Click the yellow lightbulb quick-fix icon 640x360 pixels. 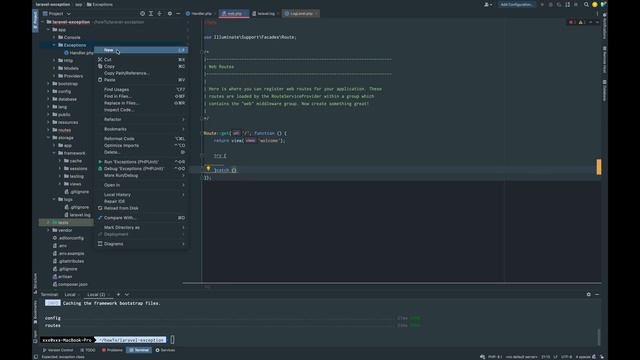pos(208,168)
